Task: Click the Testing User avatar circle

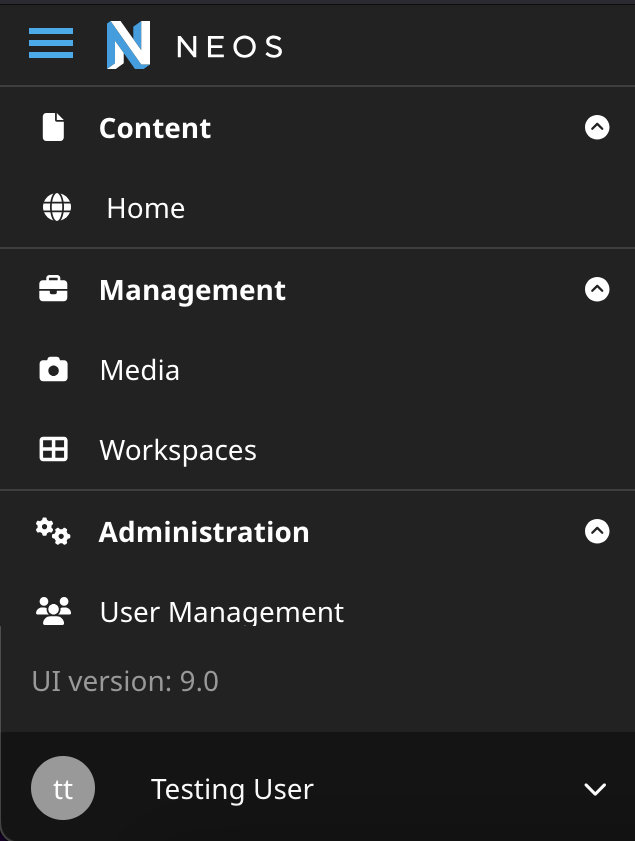Action: click(63, 788)
